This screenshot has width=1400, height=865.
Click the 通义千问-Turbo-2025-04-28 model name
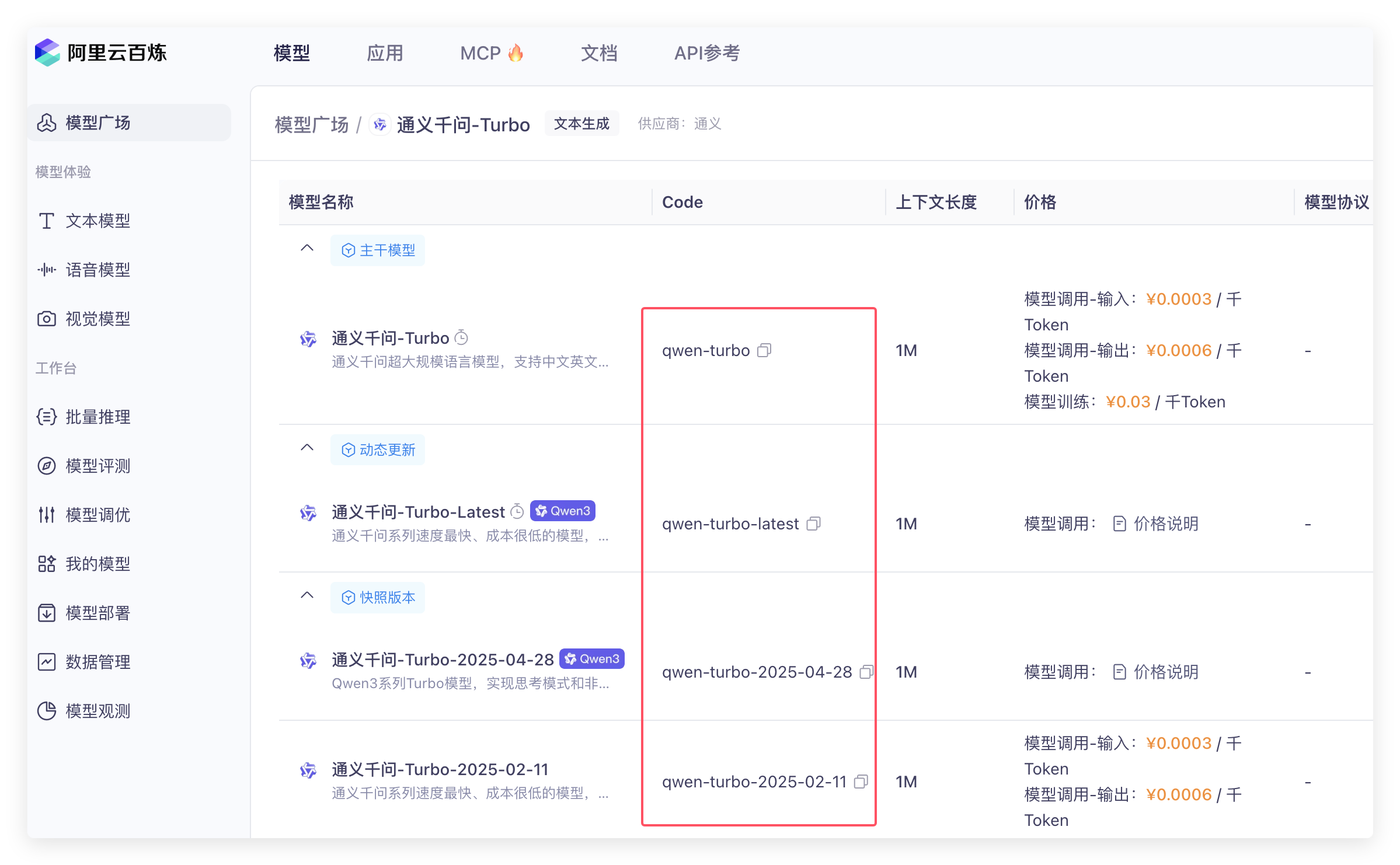[x=443, y=660]
